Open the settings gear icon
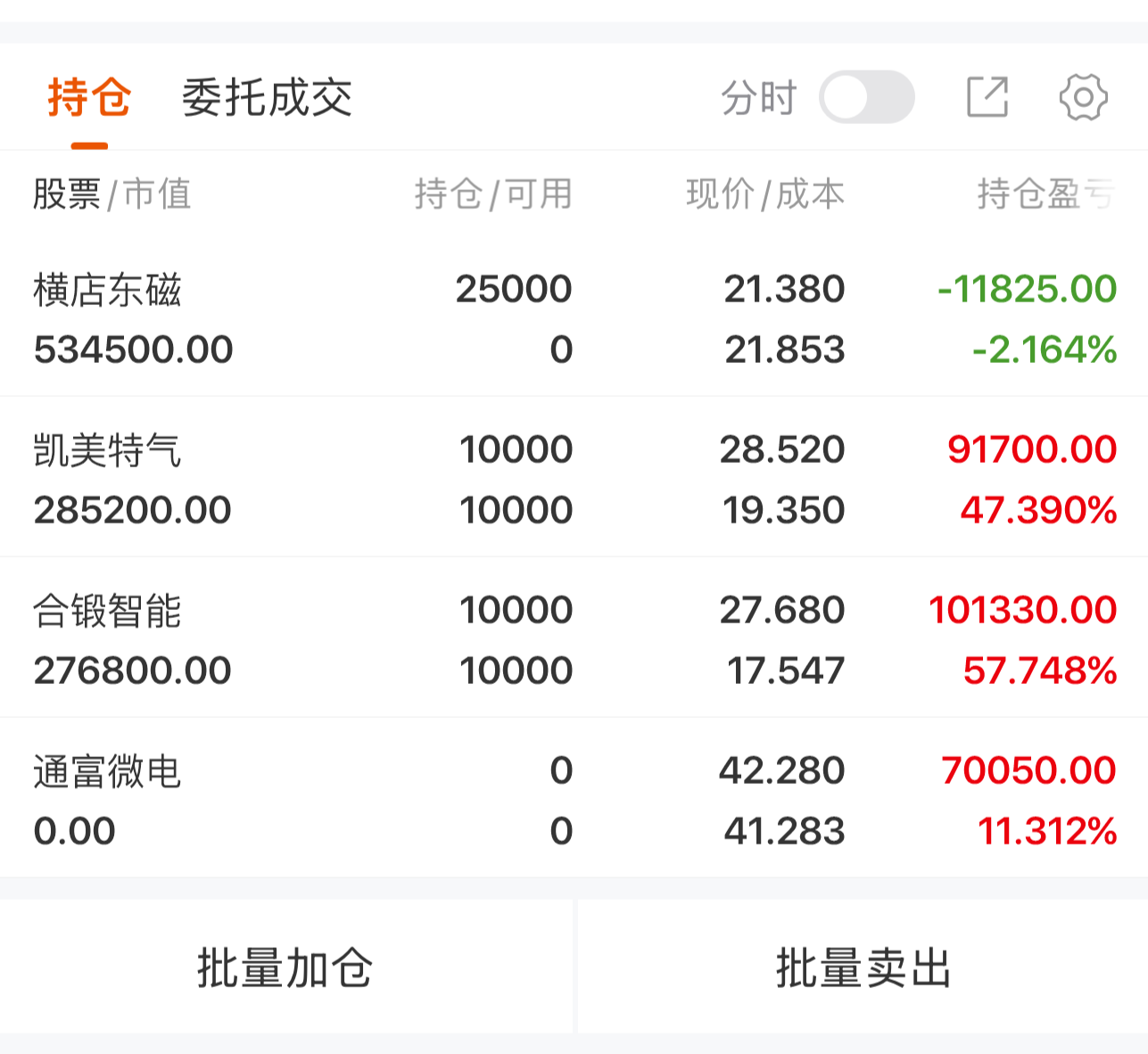1148x1054 pixels. click(1083, 97)
